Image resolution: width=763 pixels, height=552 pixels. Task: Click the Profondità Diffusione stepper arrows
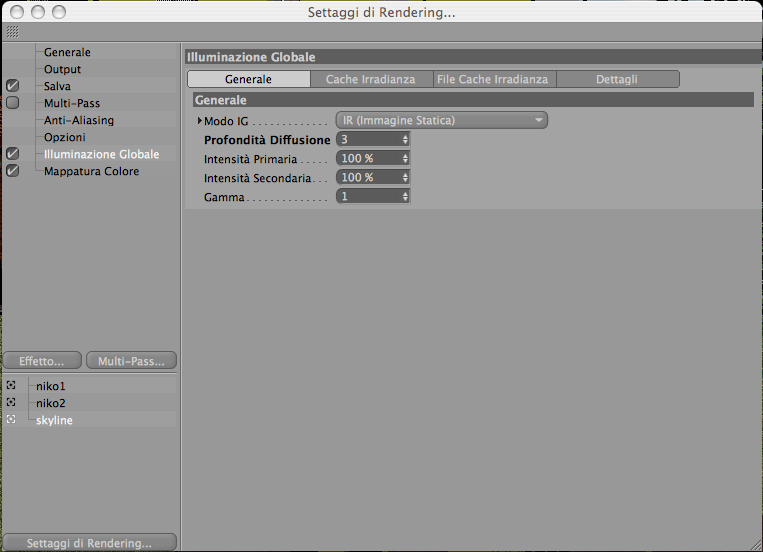tap(405, 140)
